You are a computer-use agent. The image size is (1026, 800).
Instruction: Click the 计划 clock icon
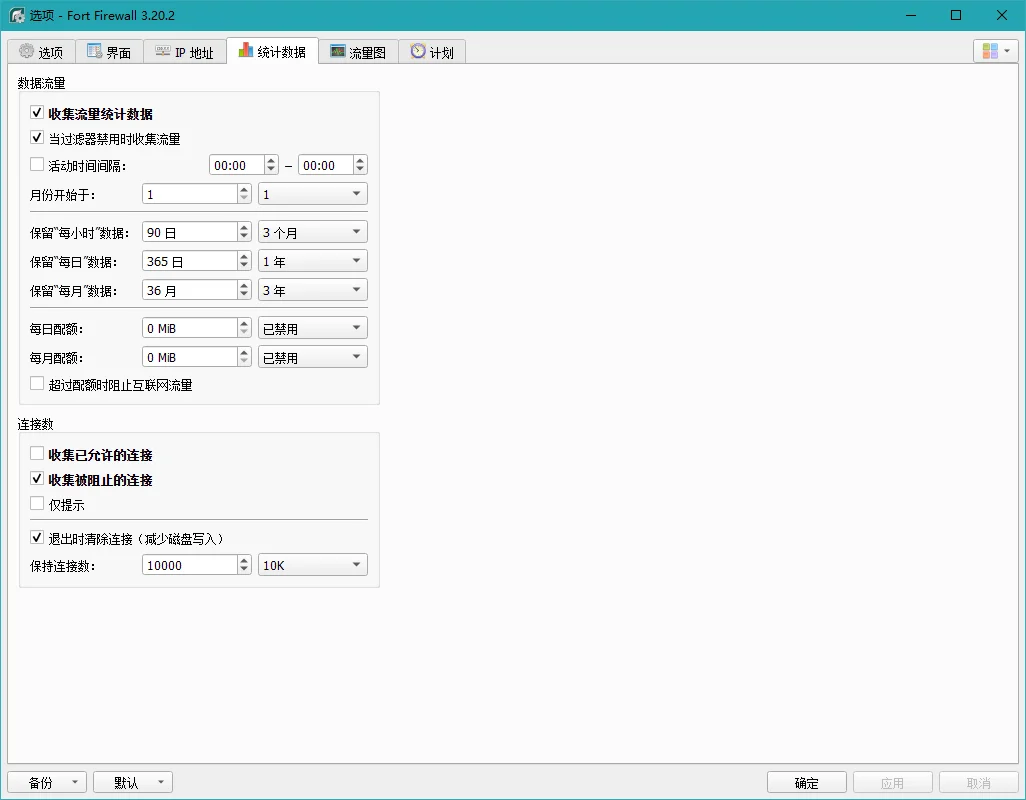(x=418, y=51)
